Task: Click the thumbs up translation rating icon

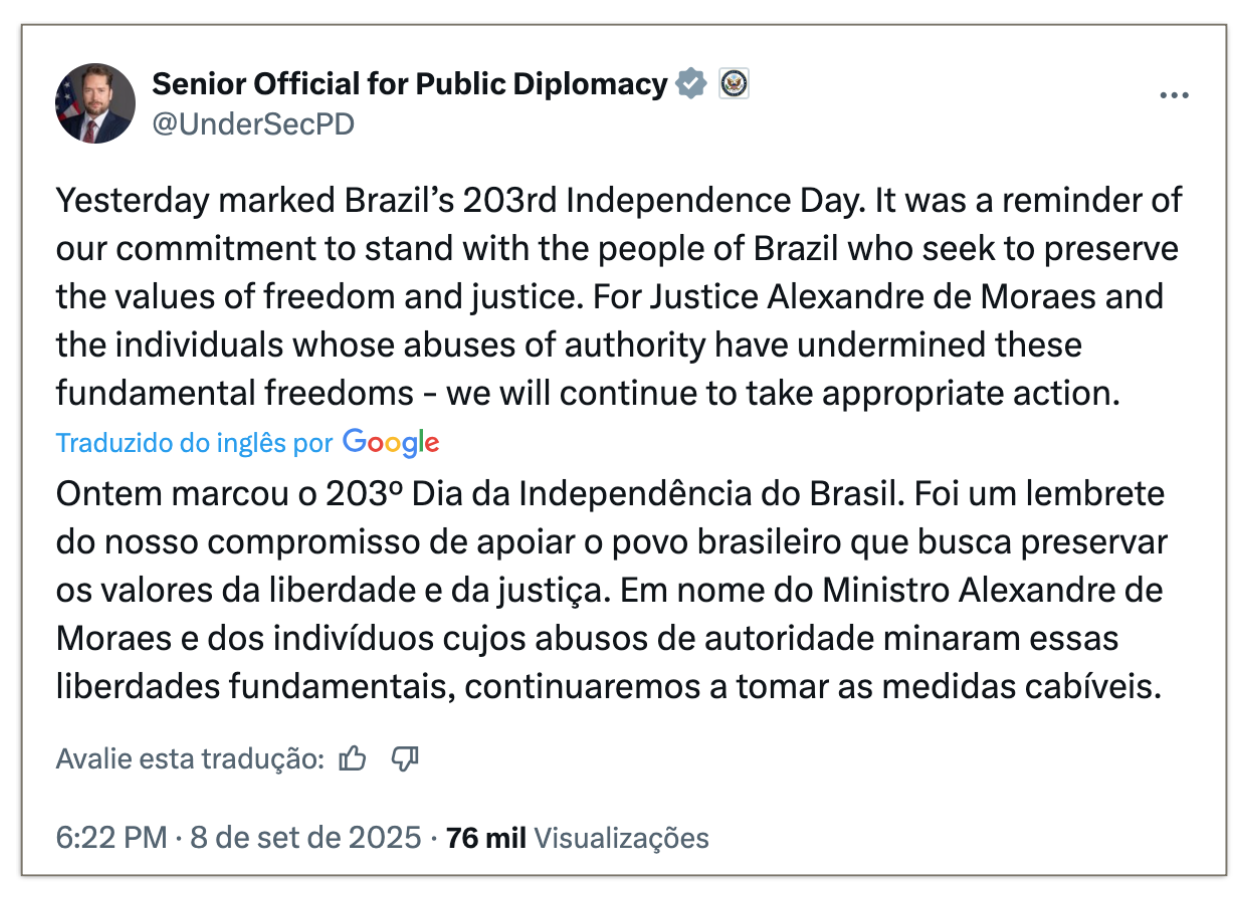Action: [x=352, y=759]
